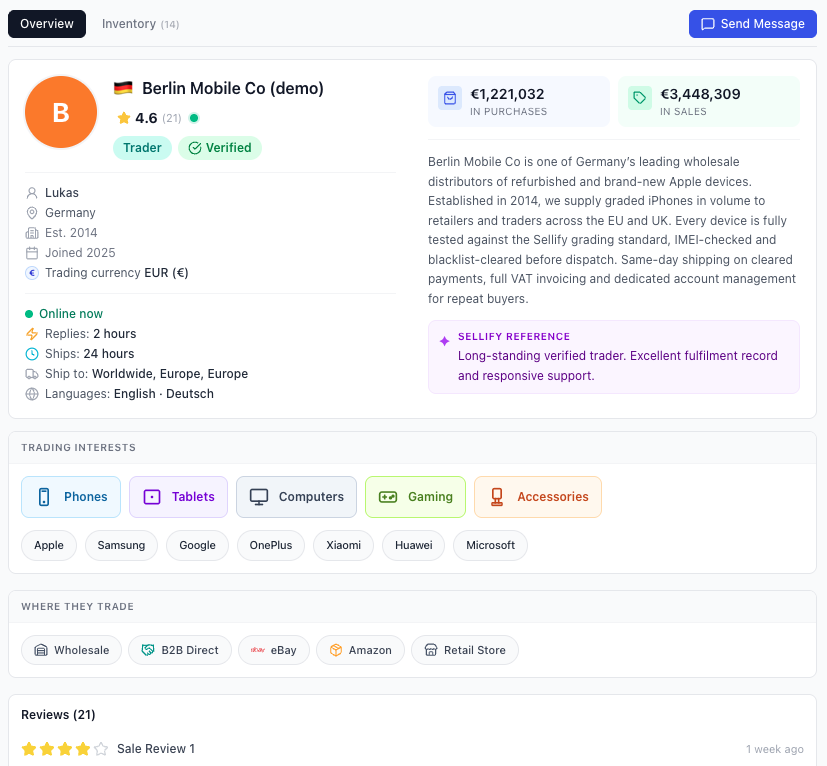The image size is (827, 766).
Task: Click the Online now status text
Action: 71,314
